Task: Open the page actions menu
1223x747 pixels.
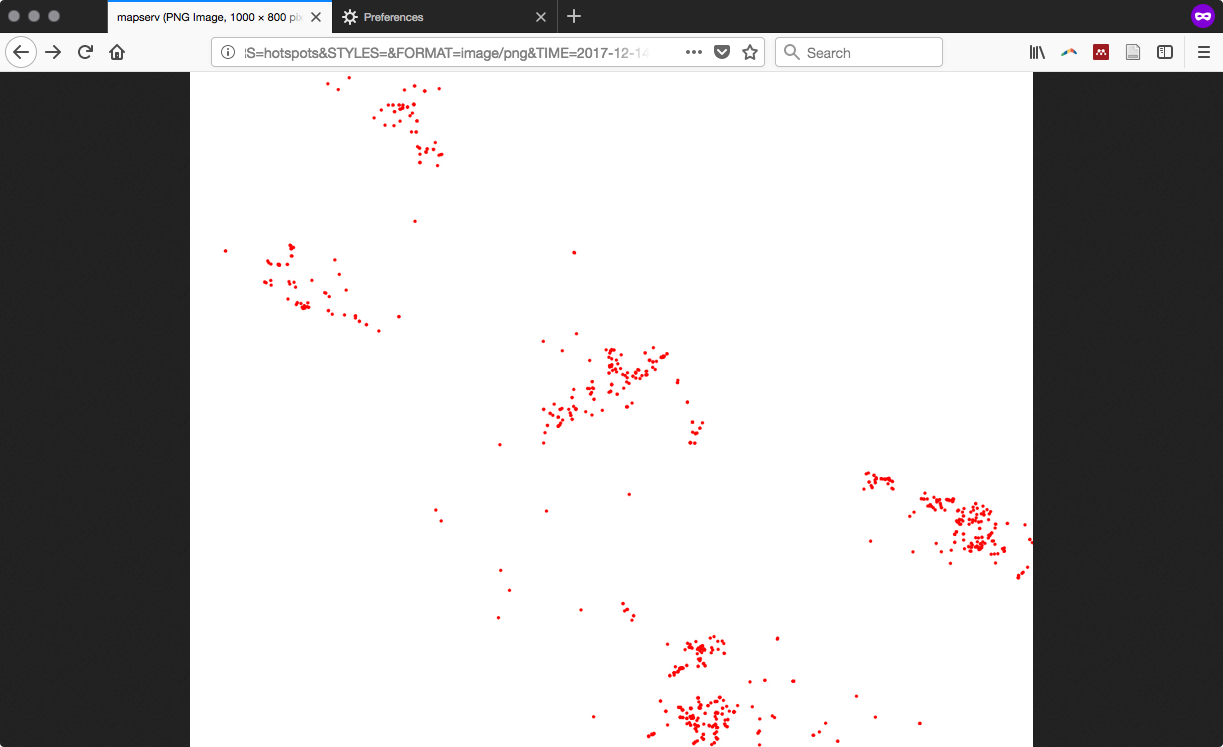Action: point(693,53)
